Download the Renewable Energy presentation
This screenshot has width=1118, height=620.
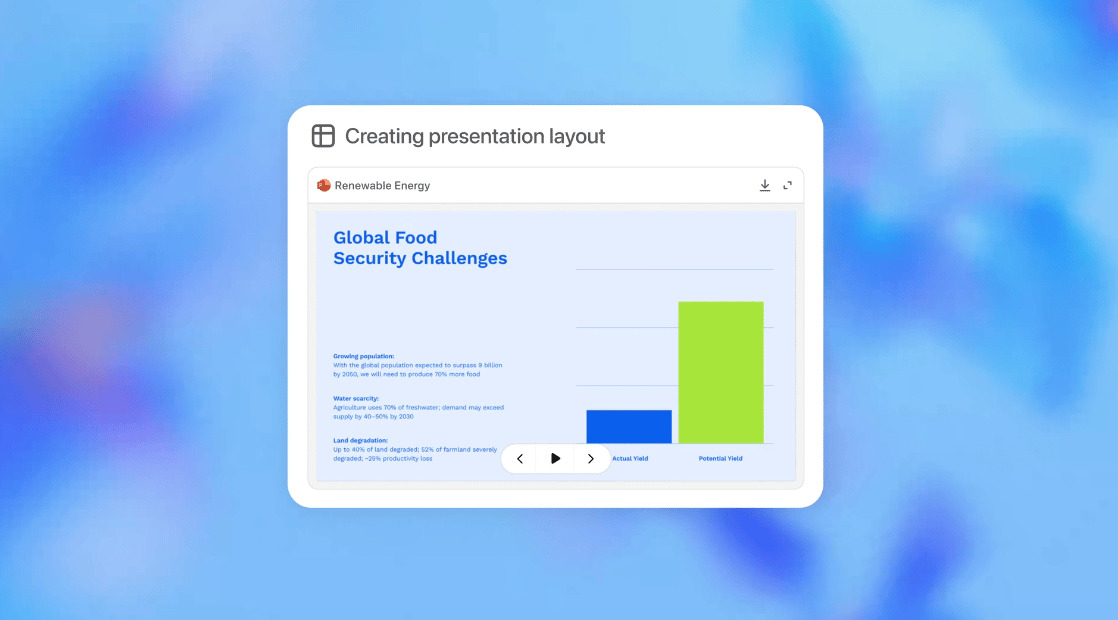pos(764,185)
